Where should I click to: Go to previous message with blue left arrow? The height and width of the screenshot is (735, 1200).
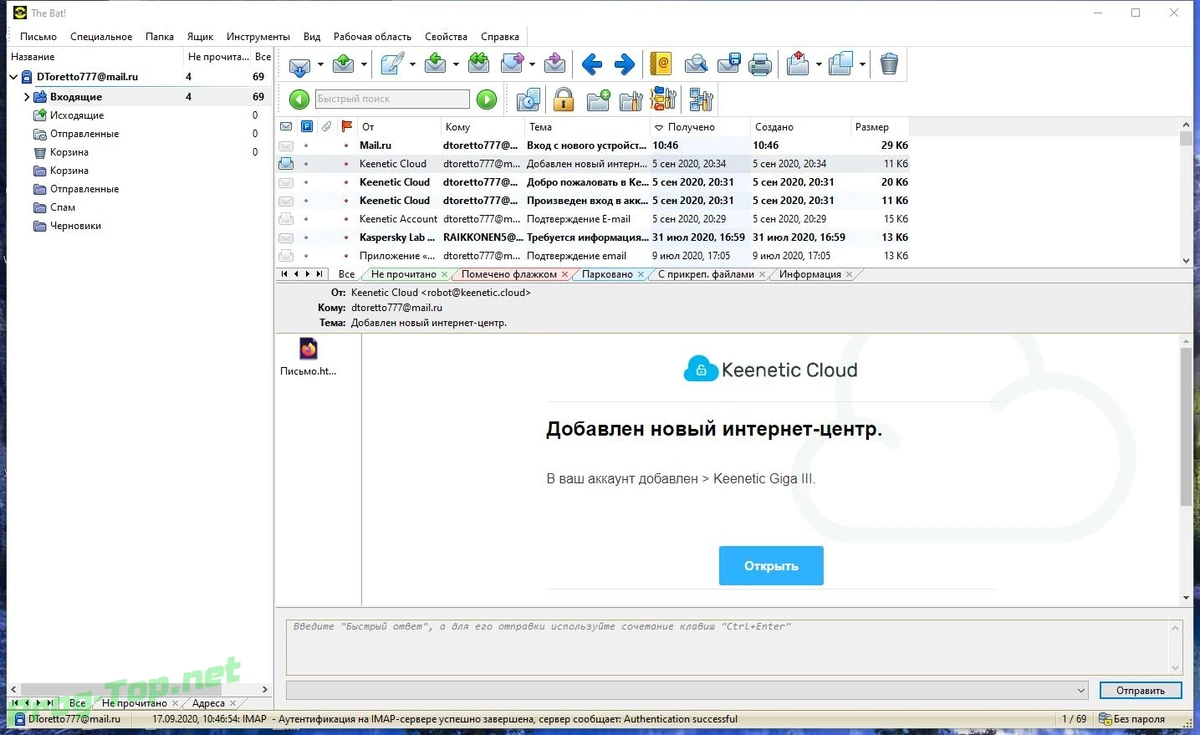592,65
